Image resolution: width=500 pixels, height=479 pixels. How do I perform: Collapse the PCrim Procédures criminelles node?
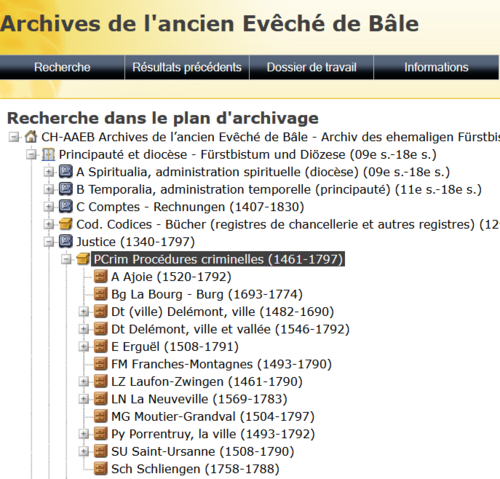[66, 259]
